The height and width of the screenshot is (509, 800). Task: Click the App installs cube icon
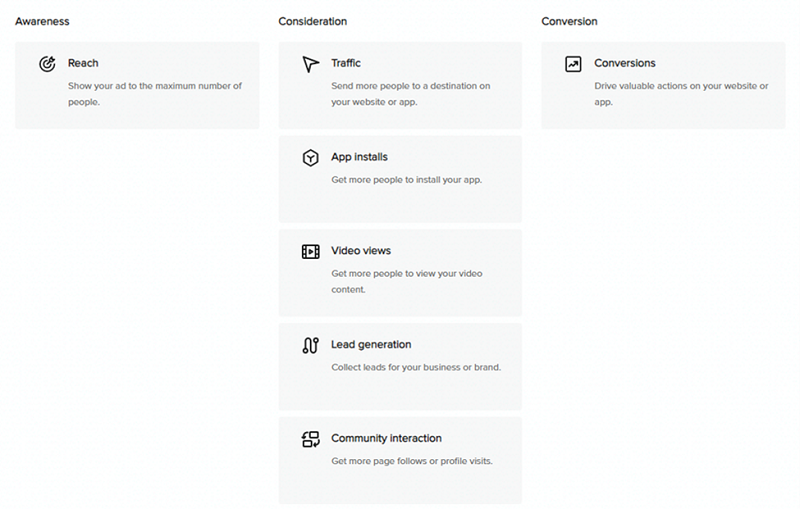click(x=310, y=158)
